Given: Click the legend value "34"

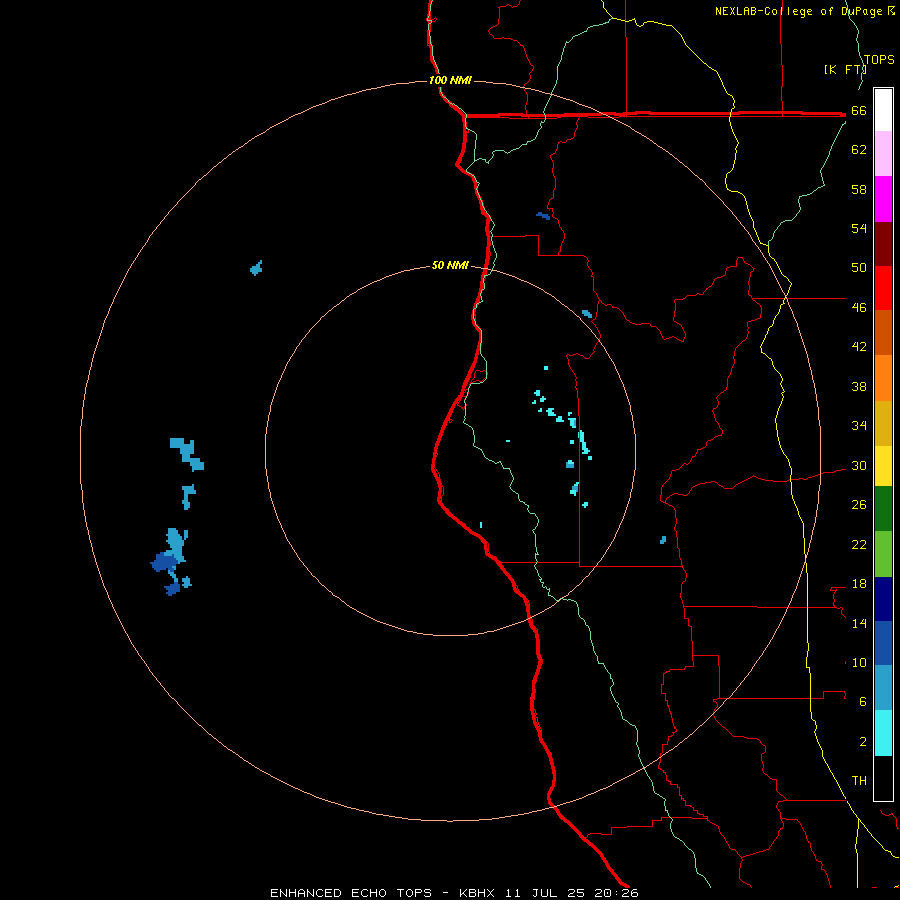Looking at the screenshot, I should [859, 426].
